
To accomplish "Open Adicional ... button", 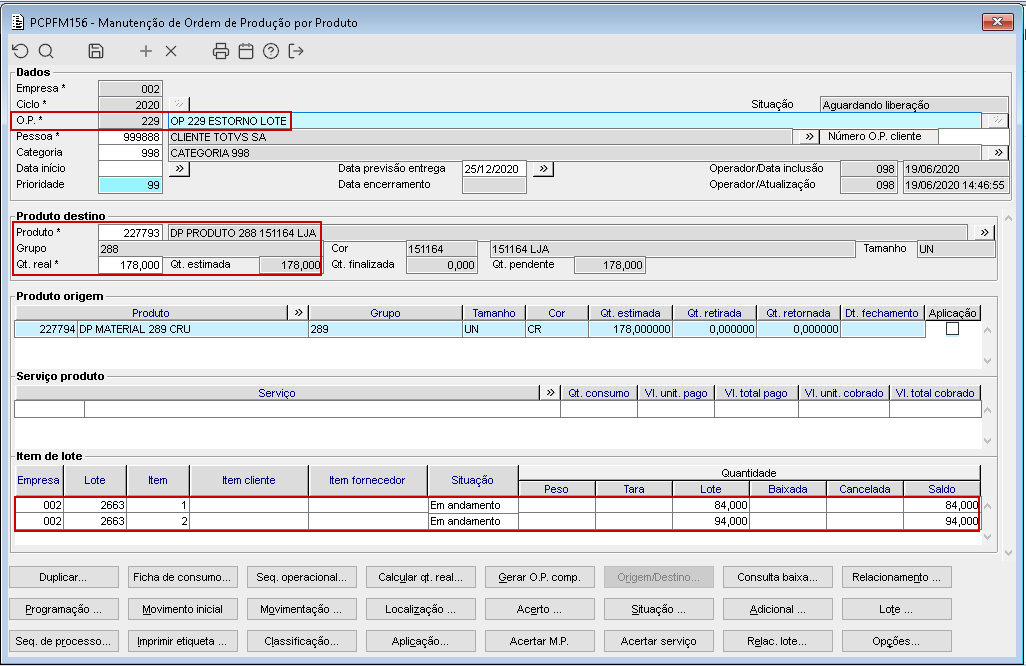I will [777, 609].
